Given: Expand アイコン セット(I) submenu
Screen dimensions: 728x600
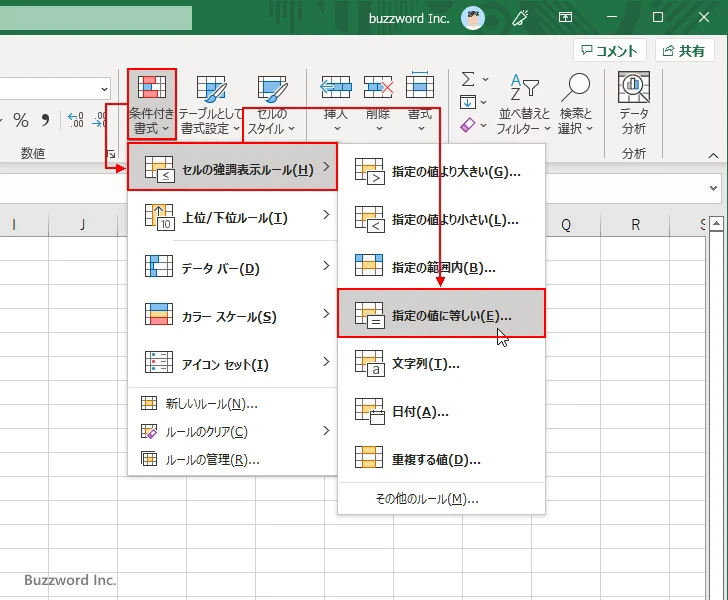Looking at the screenshot, I should click(x=232, y=363).
